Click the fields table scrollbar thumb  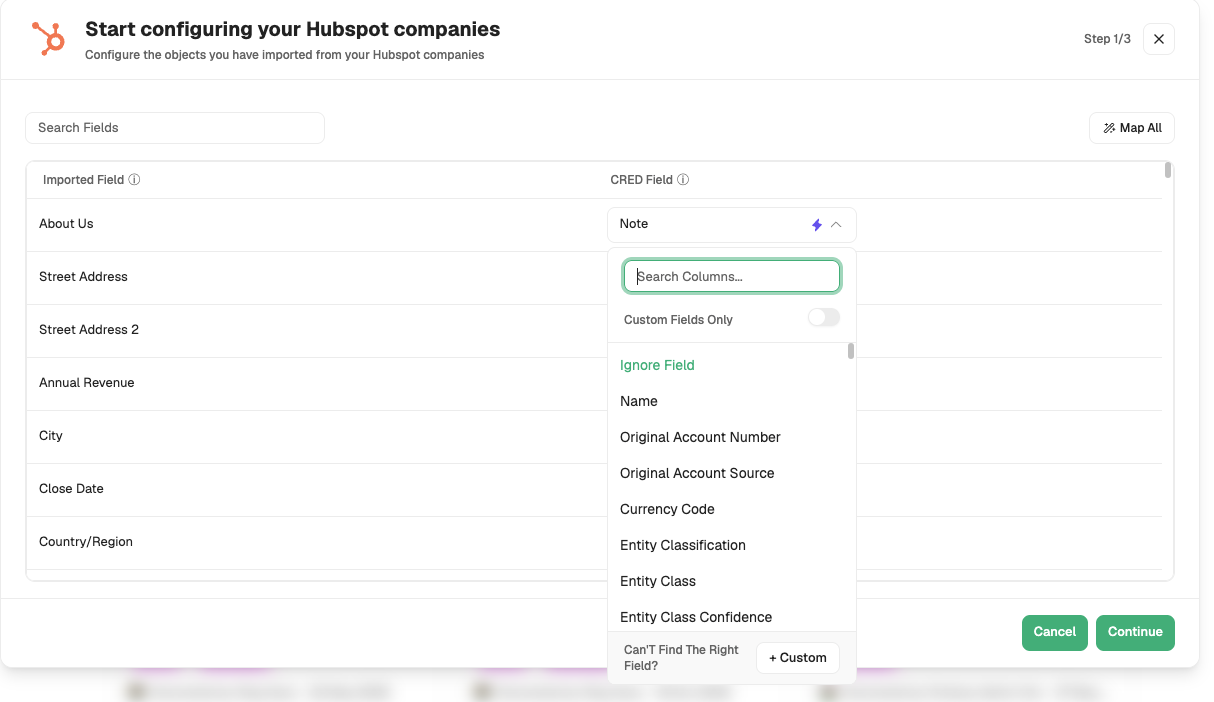coord(1168,170)
